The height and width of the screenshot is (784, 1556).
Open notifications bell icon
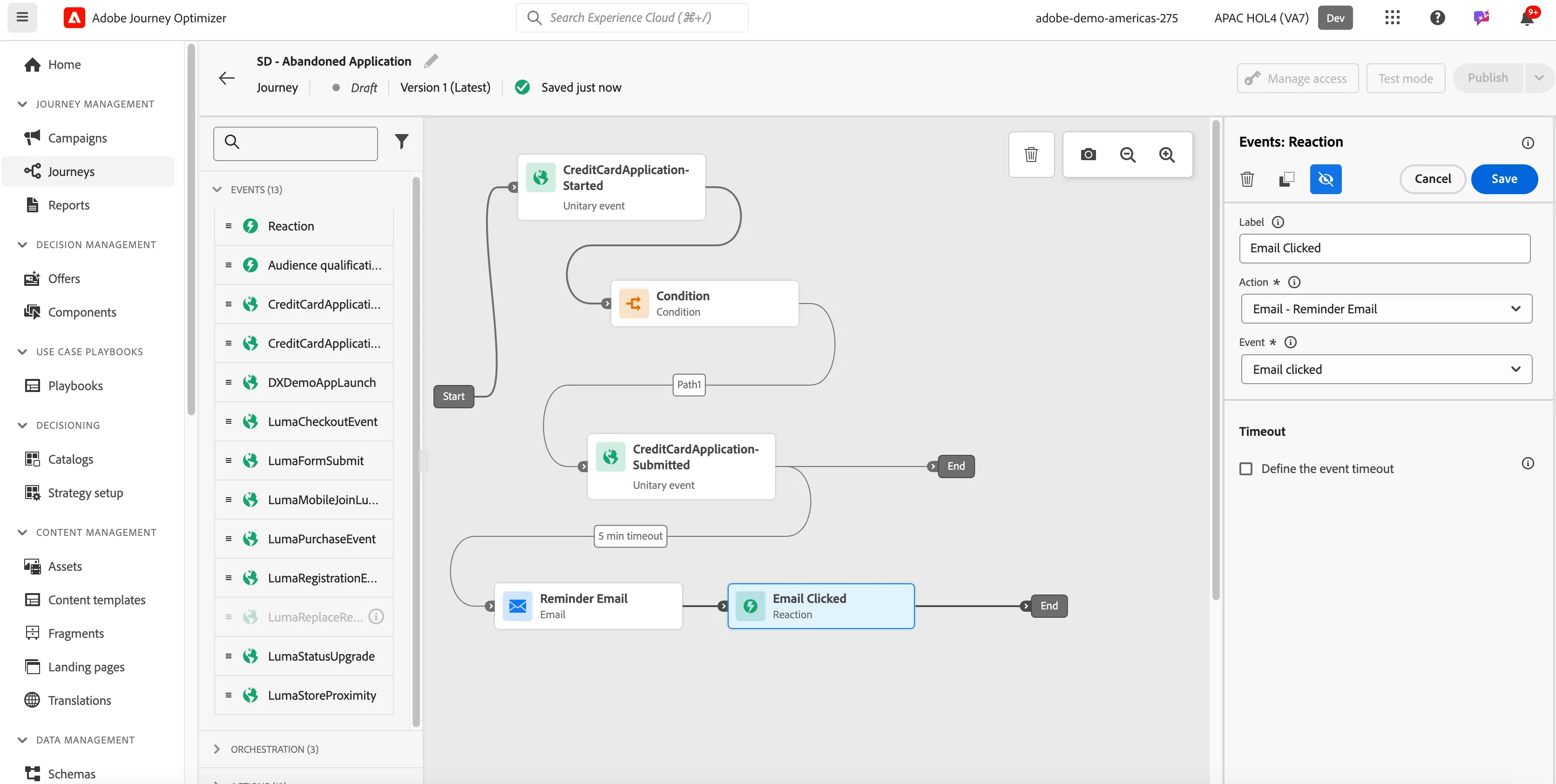coord(1526,18)
